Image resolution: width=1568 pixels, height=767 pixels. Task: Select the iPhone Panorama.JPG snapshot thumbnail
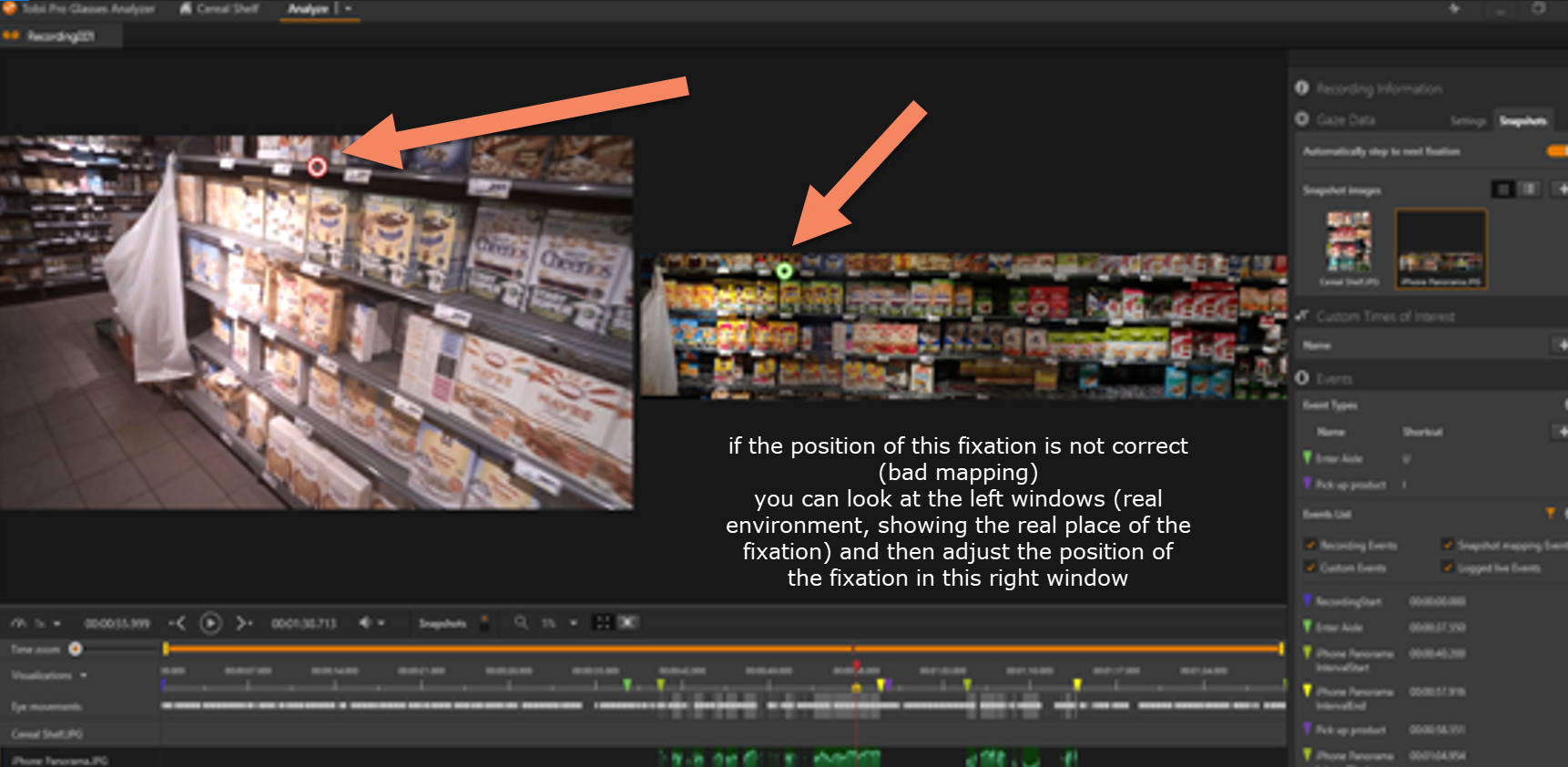(1441, 248)
